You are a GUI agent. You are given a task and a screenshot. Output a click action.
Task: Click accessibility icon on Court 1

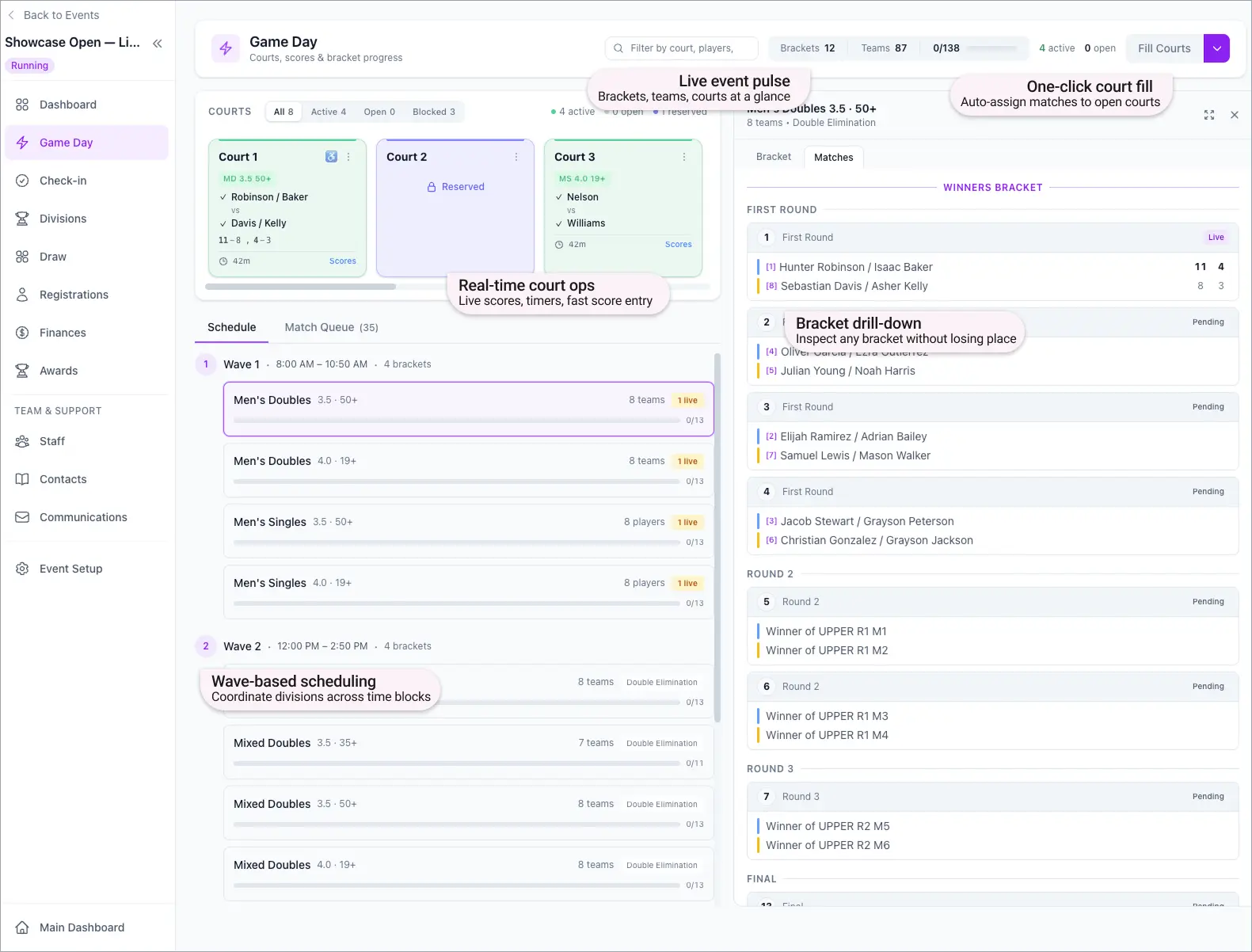coord(331,157)
